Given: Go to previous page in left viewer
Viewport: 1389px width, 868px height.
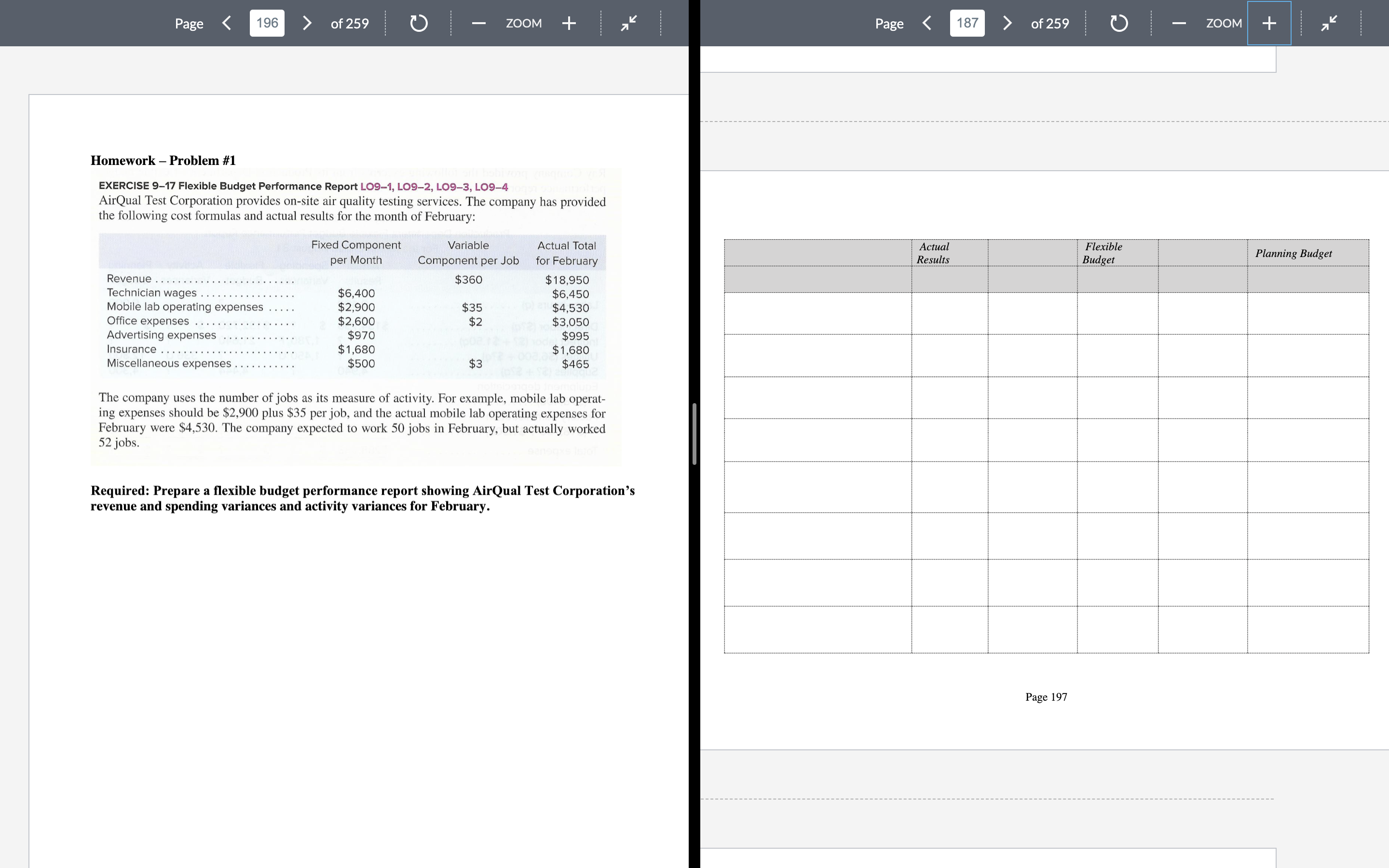Looking at the screenshot, I should [x=226, y=23].
